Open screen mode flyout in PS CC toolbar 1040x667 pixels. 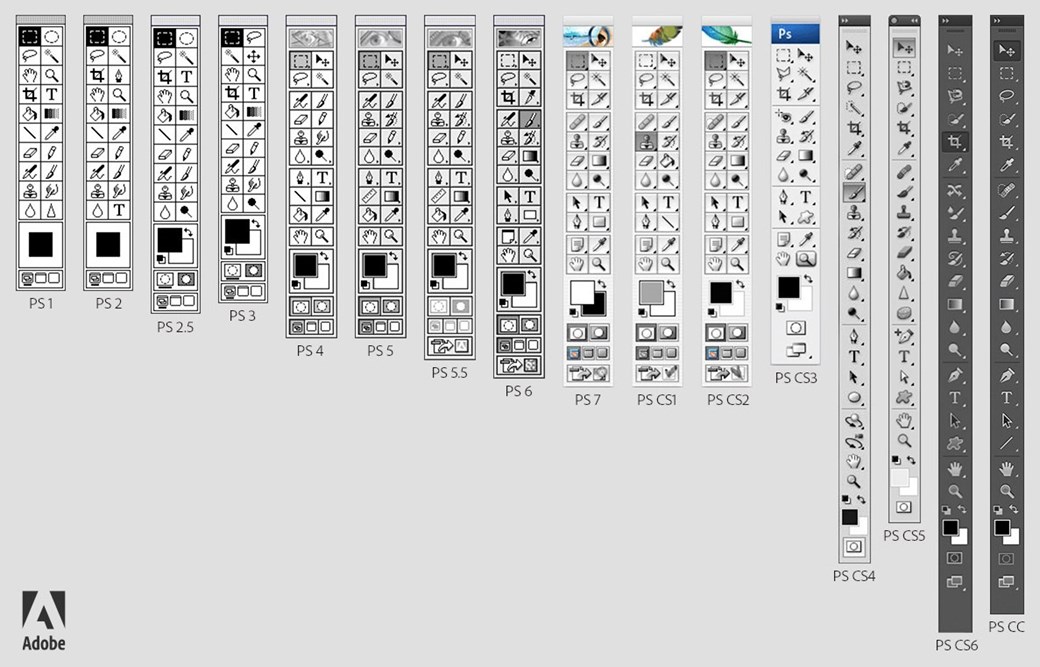tap(1006, 582)
